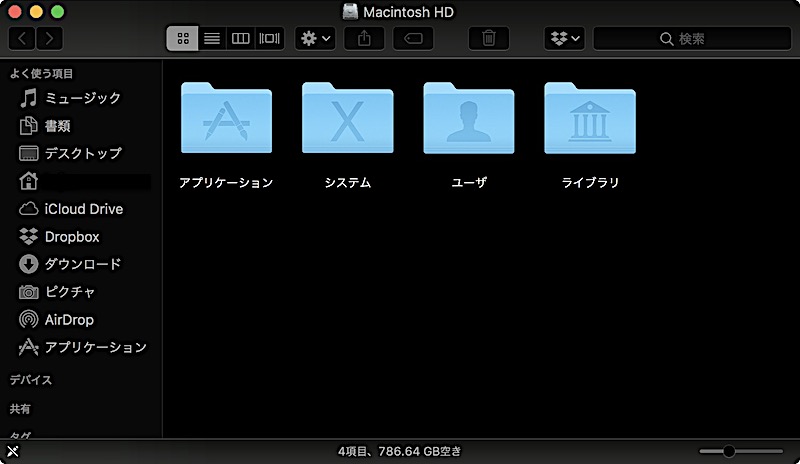This screenshot has width=800, height=464.
Task: Click the green zoom window button
Action: tap(58, 12)
